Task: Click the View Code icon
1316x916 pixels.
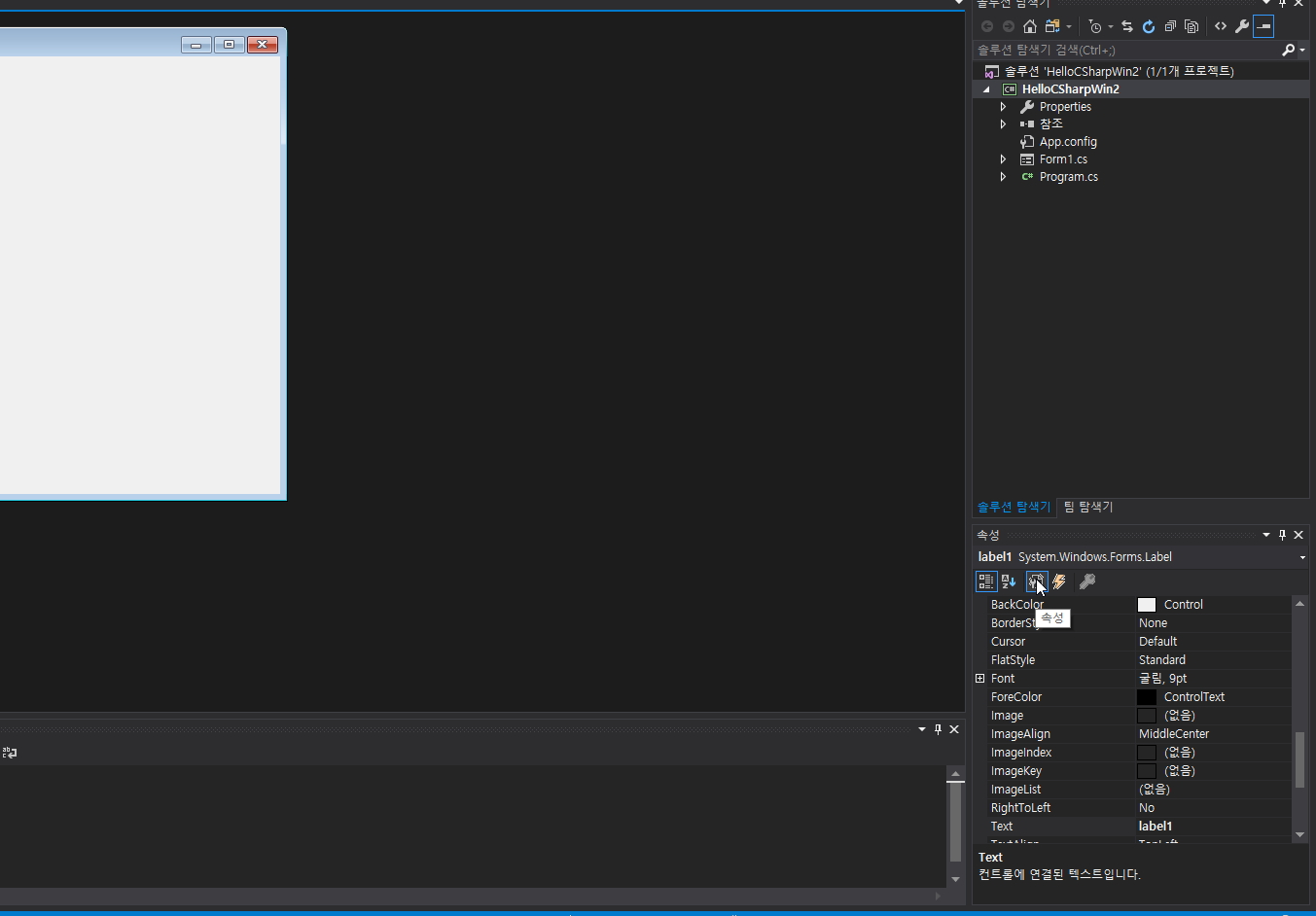Action: (x=1221, y=27)
